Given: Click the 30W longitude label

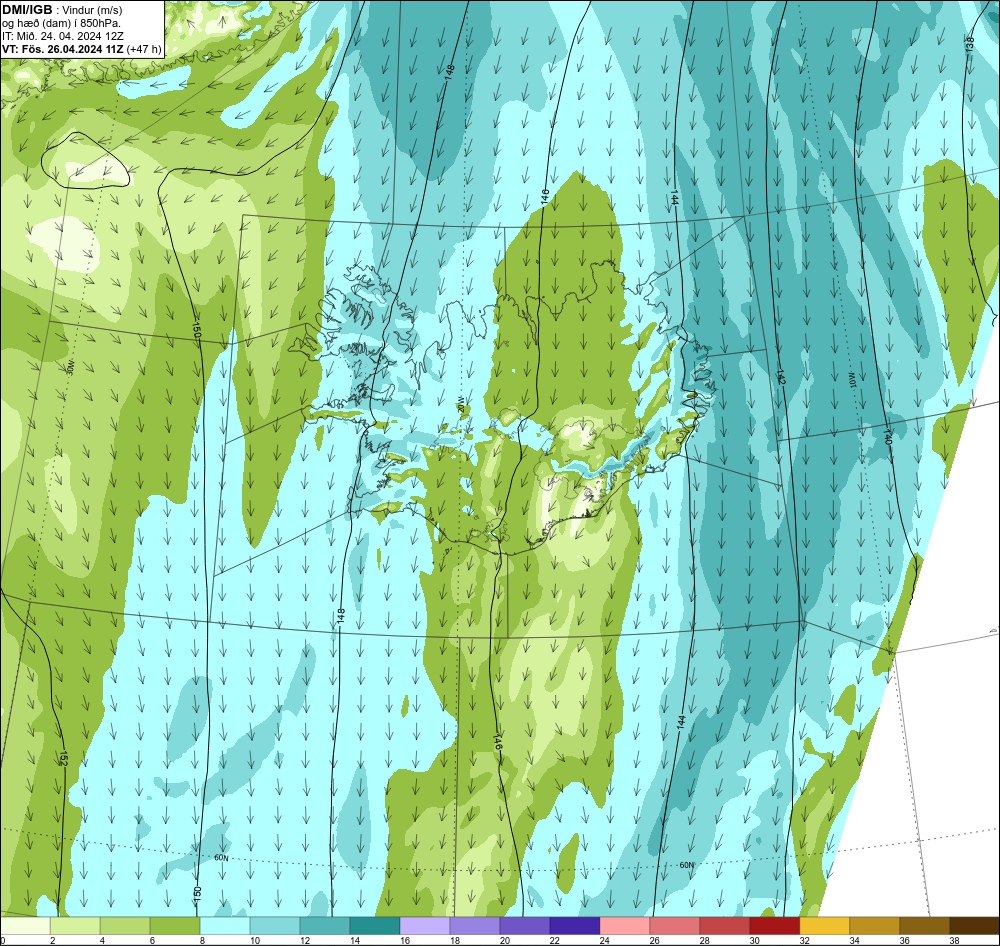Looking at the screenshot, I should click(71, 367).
